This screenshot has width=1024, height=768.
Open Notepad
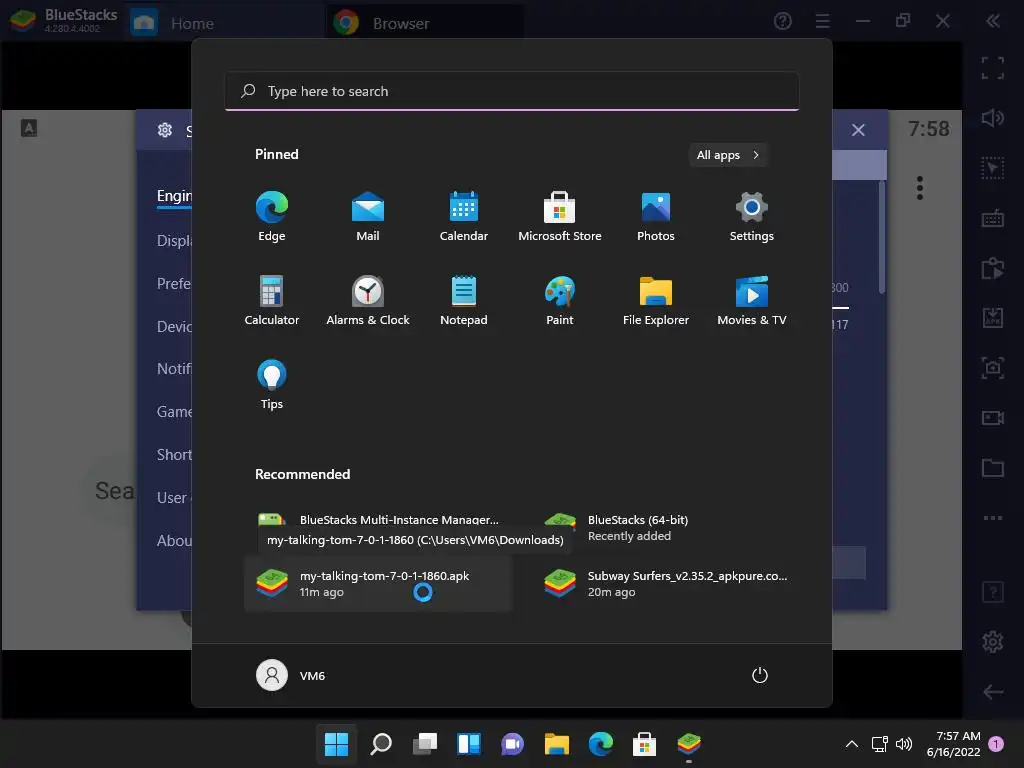pos(464,300)
